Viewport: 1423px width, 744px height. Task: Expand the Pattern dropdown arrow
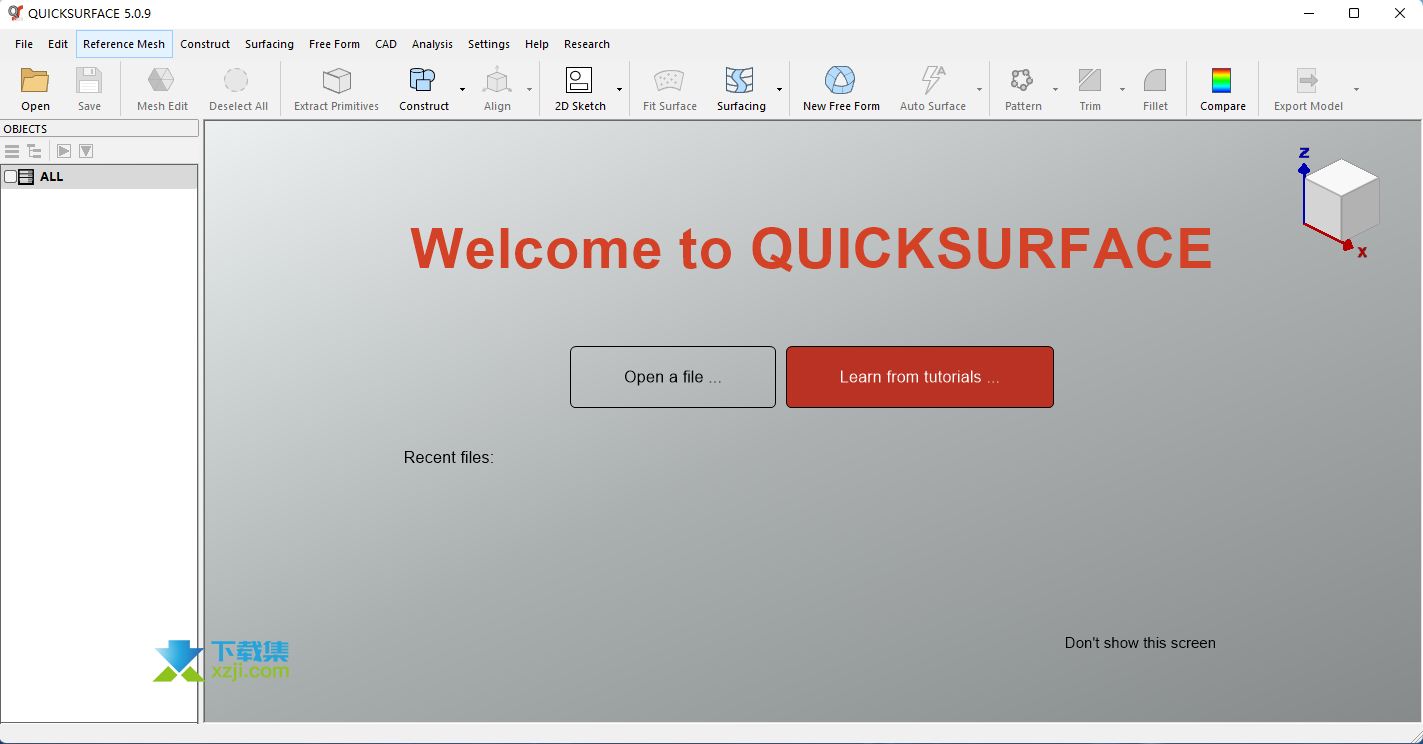[1055, 90]
